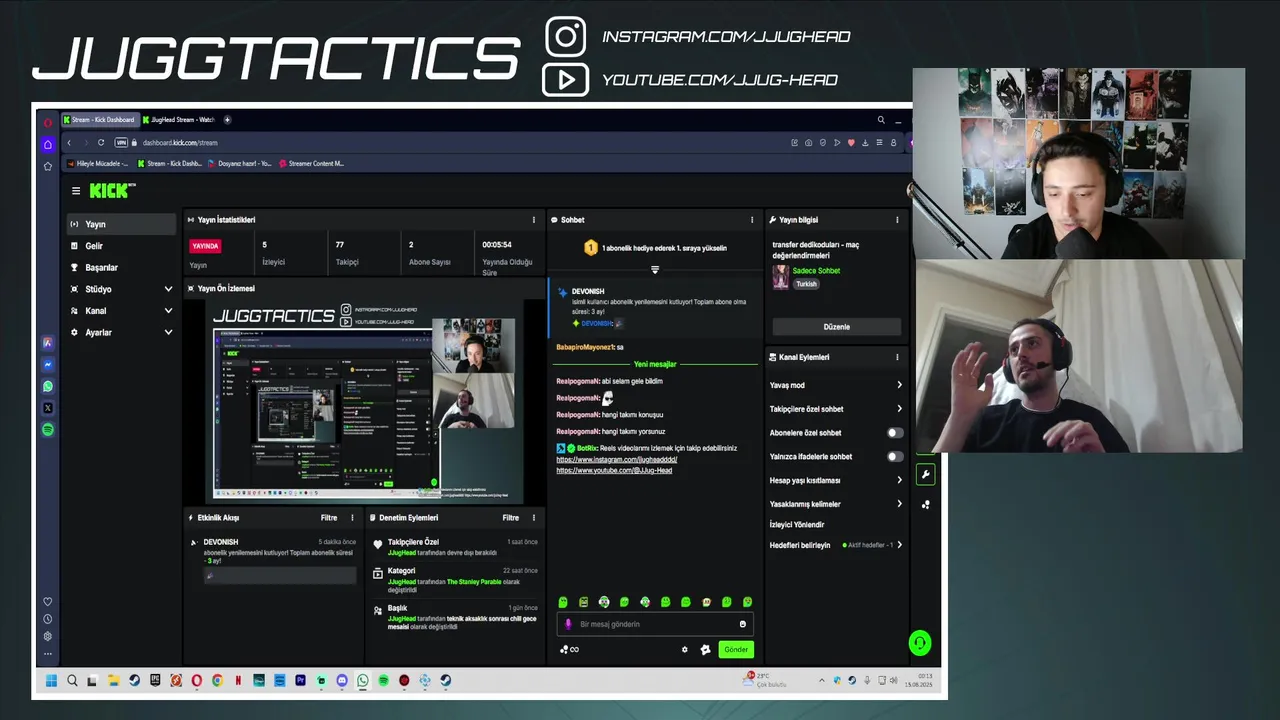The height and width of the screenshot is (720, 1280).
Task: Reload the page with the refresh icon
Action: click(101, 143)
